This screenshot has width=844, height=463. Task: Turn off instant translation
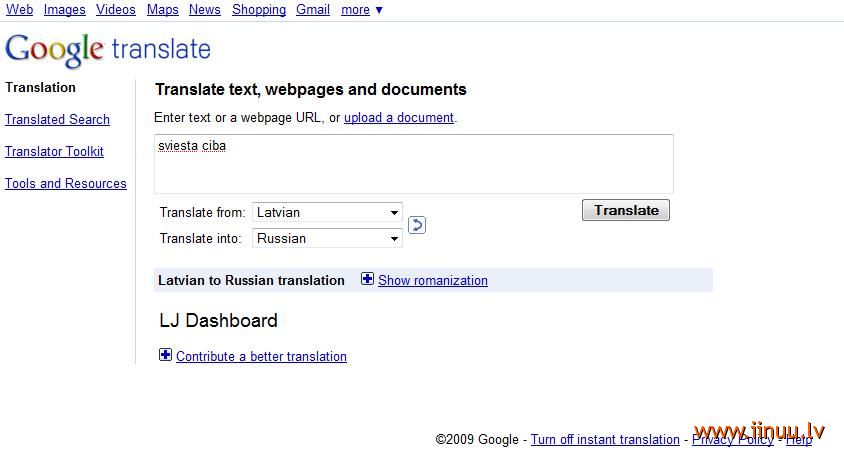coord(605,439)
